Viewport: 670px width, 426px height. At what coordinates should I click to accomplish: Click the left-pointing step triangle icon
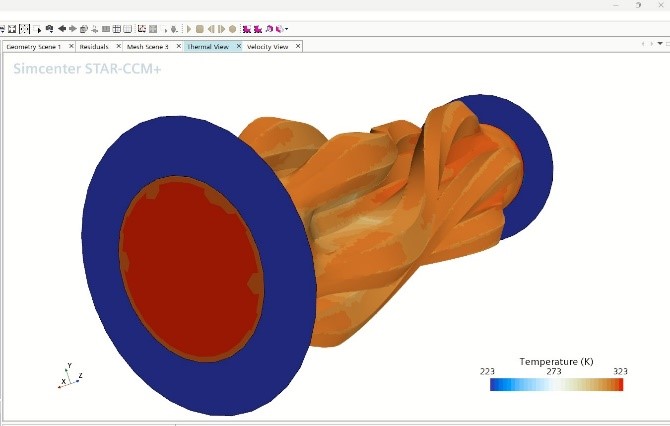[209, 29]
